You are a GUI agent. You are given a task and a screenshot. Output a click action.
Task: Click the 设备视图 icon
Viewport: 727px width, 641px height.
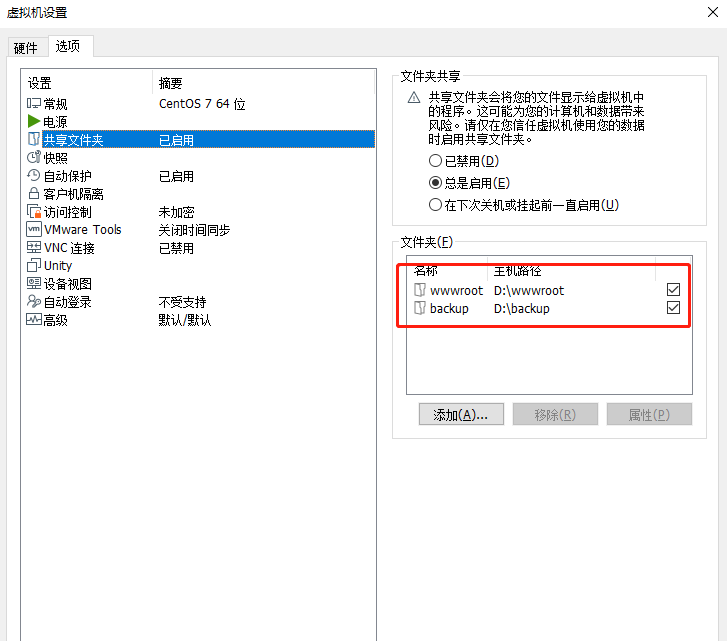click(x=34, y=283)
